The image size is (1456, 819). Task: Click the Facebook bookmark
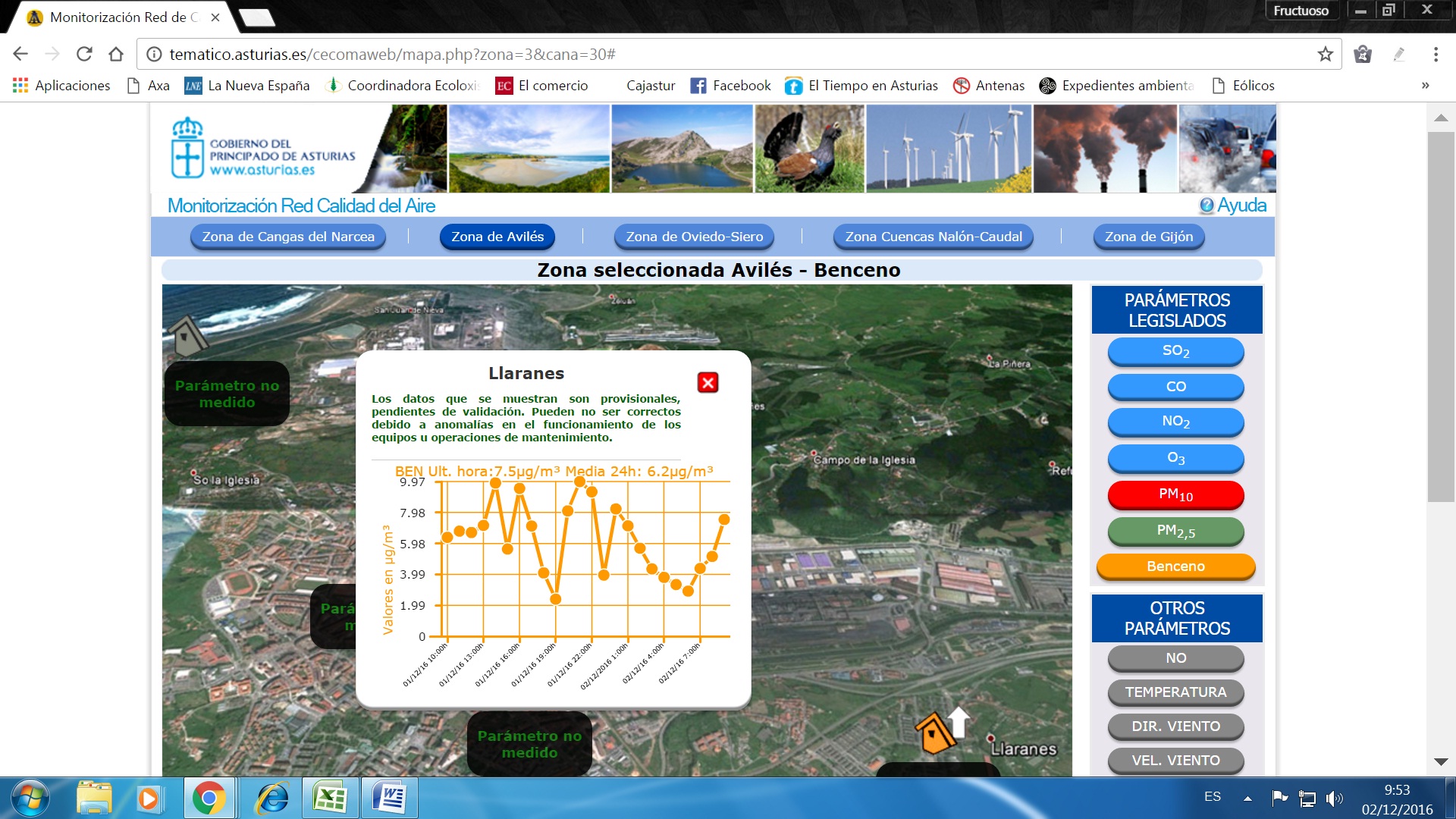coord(730,86)
